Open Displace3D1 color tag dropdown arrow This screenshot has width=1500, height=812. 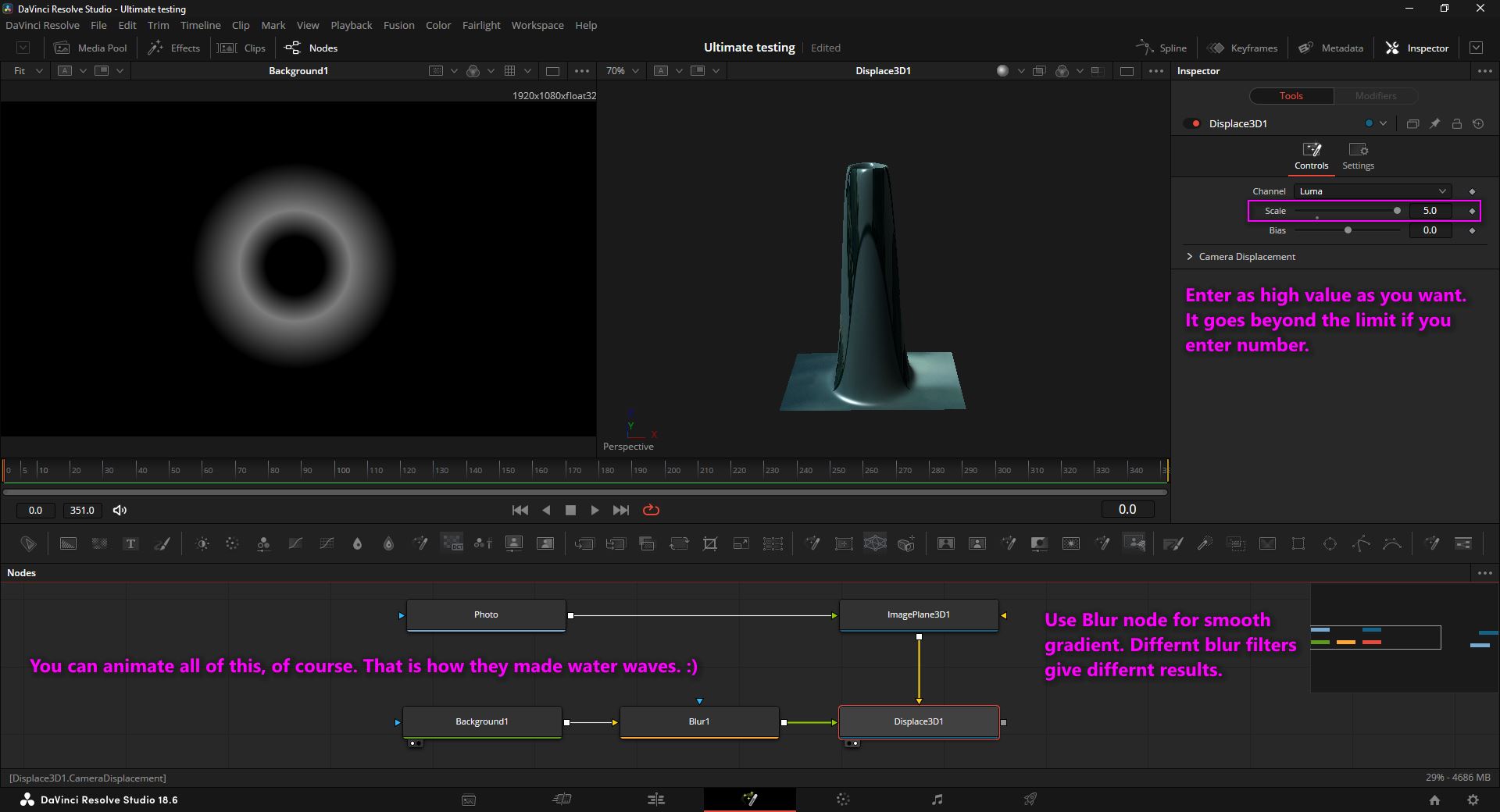click(x=1383, y=123)
